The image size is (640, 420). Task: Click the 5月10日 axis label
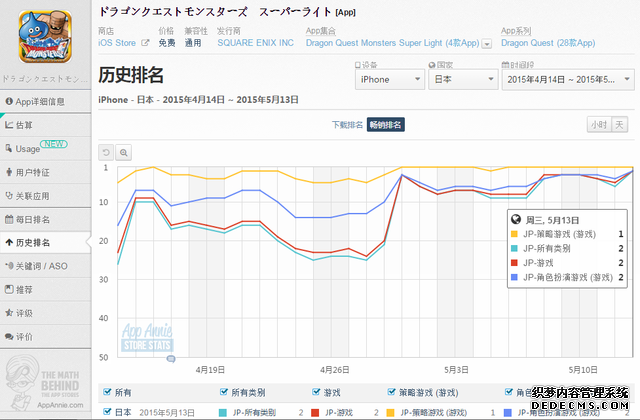point(583,370)
